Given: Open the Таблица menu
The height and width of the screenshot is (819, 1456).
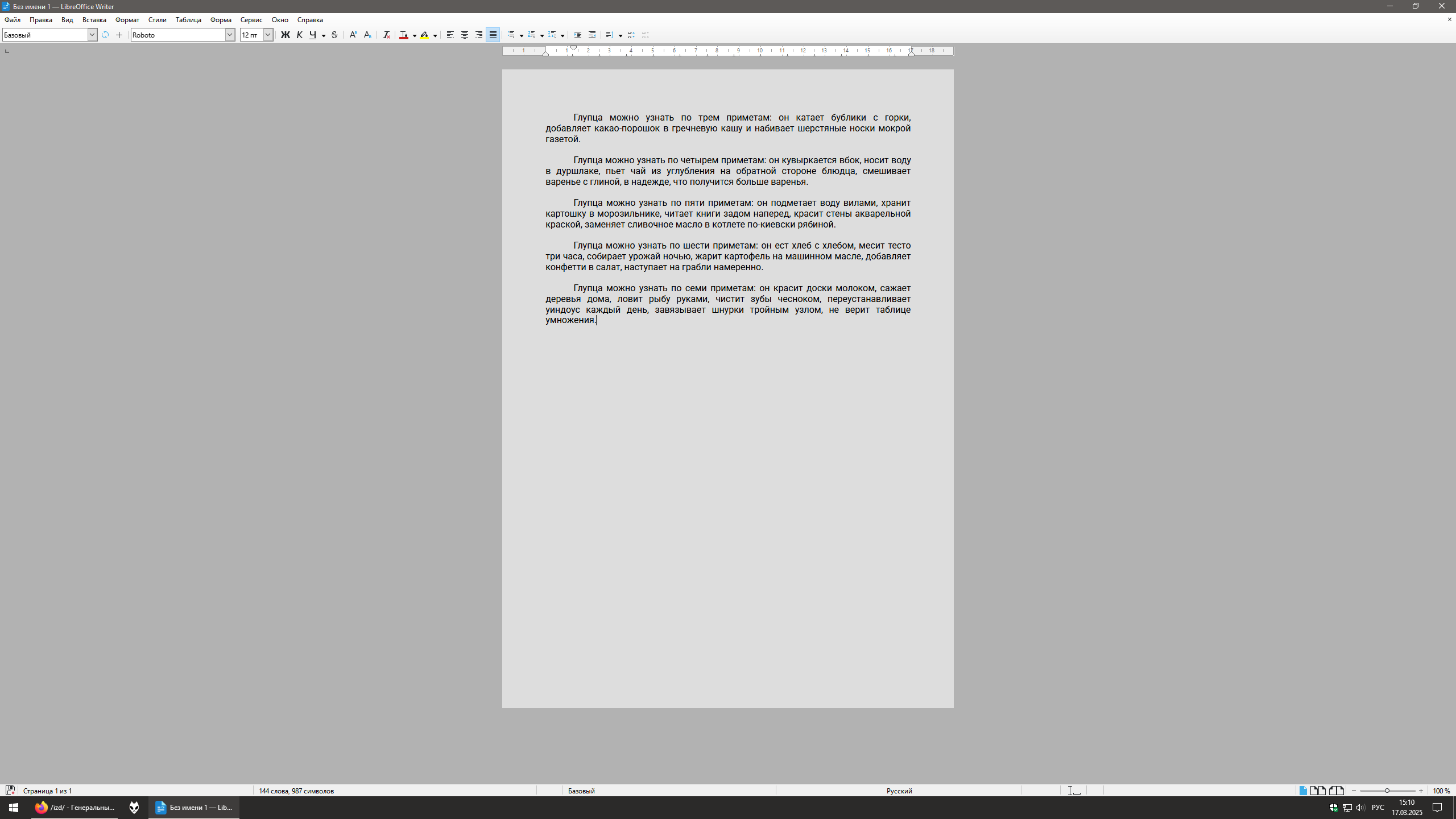Looking at the screenshot, I should pos(188,20).
